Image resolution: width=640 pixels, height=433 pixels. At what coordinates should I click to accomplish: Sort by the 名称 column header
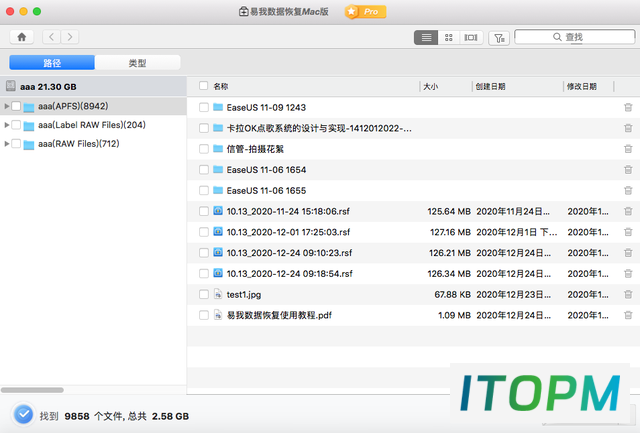[221, 87]
